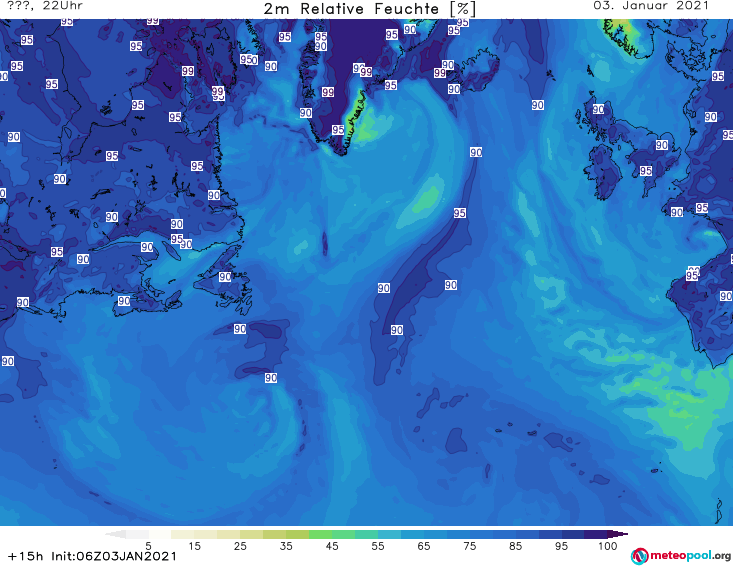
Task: Click the time label '???, 22Uhr'
Action: 45,6
